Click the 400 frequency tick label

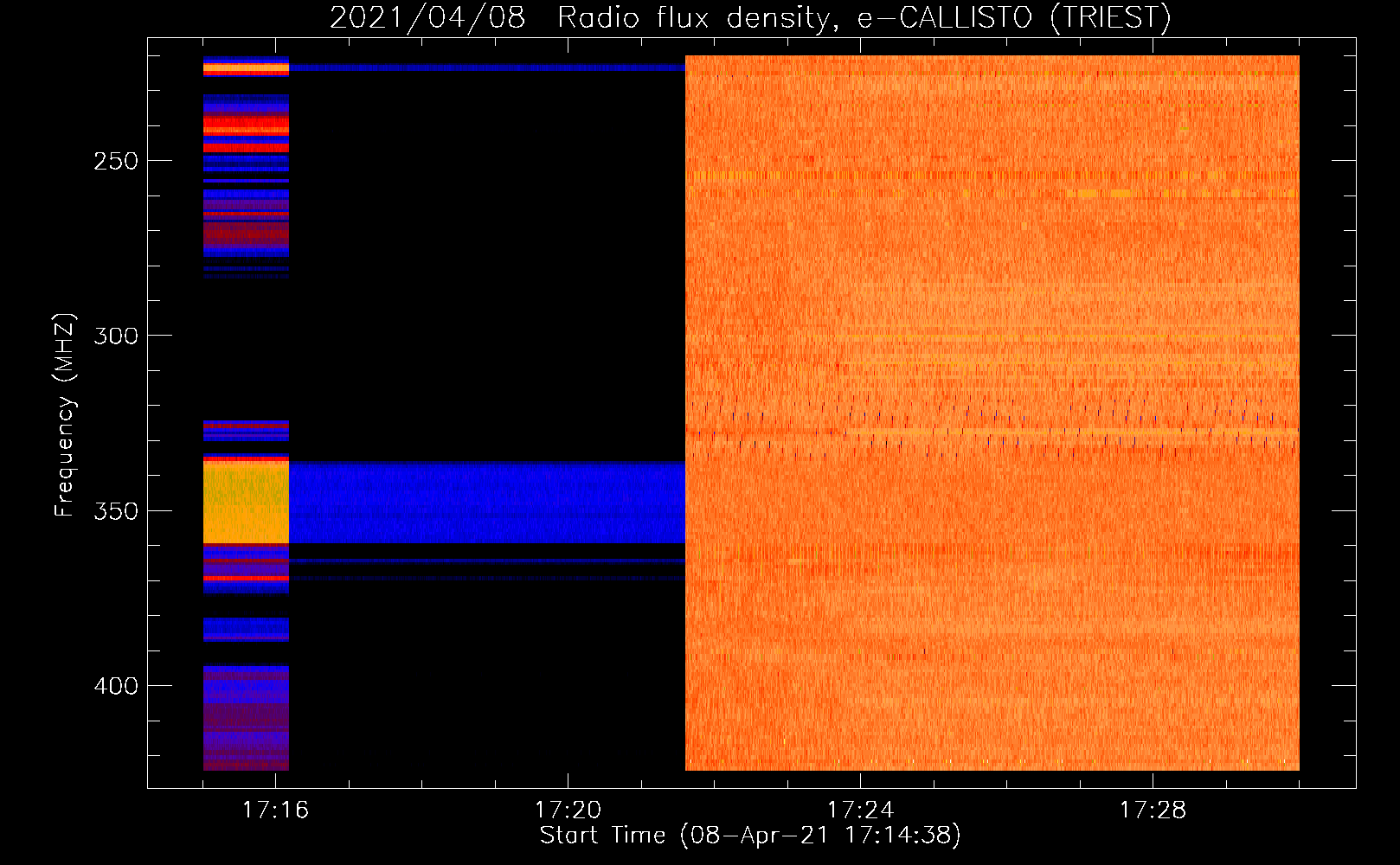[116, 686]
